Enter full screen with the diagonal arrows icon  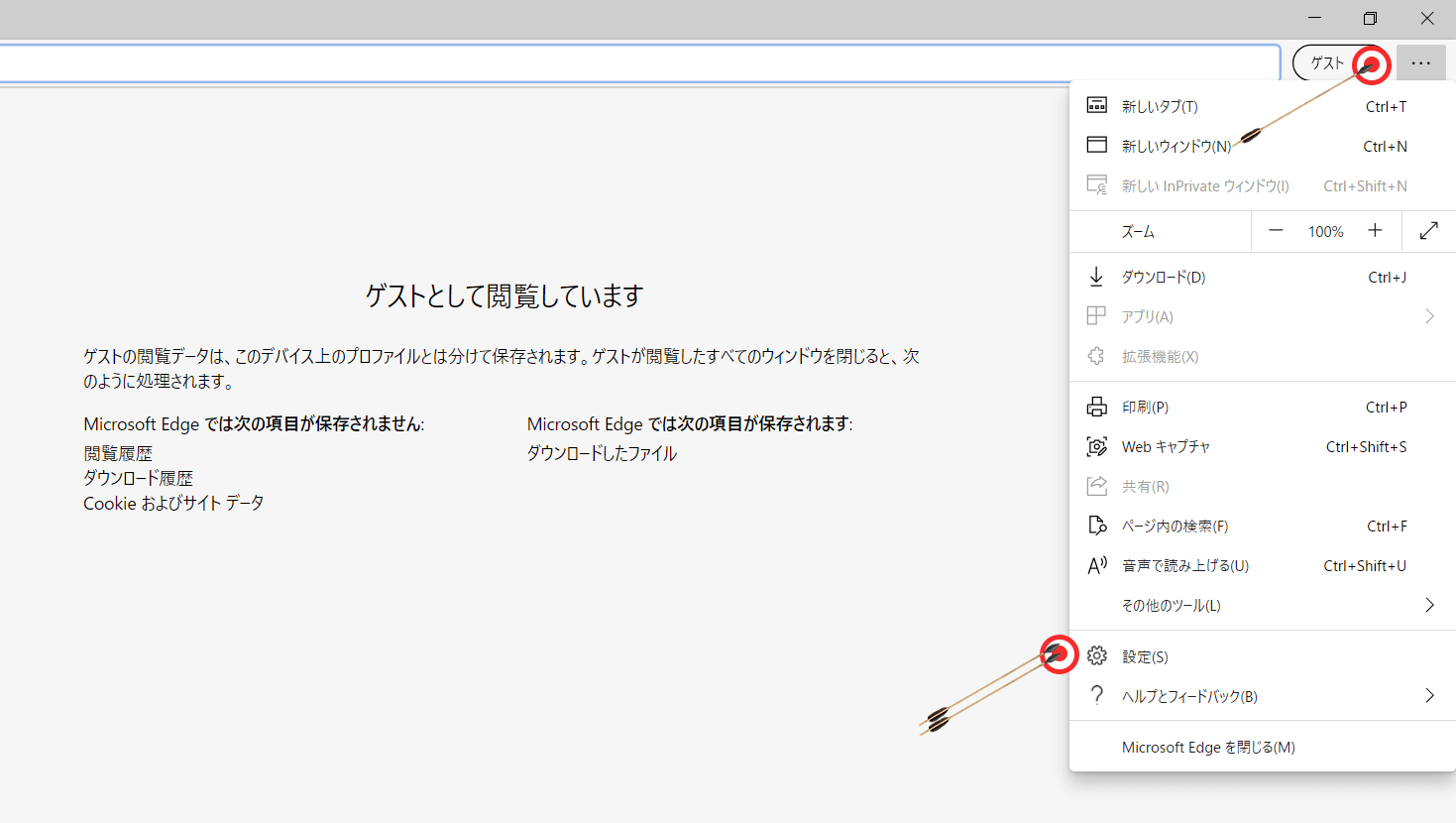click(x=1428, y=230)
